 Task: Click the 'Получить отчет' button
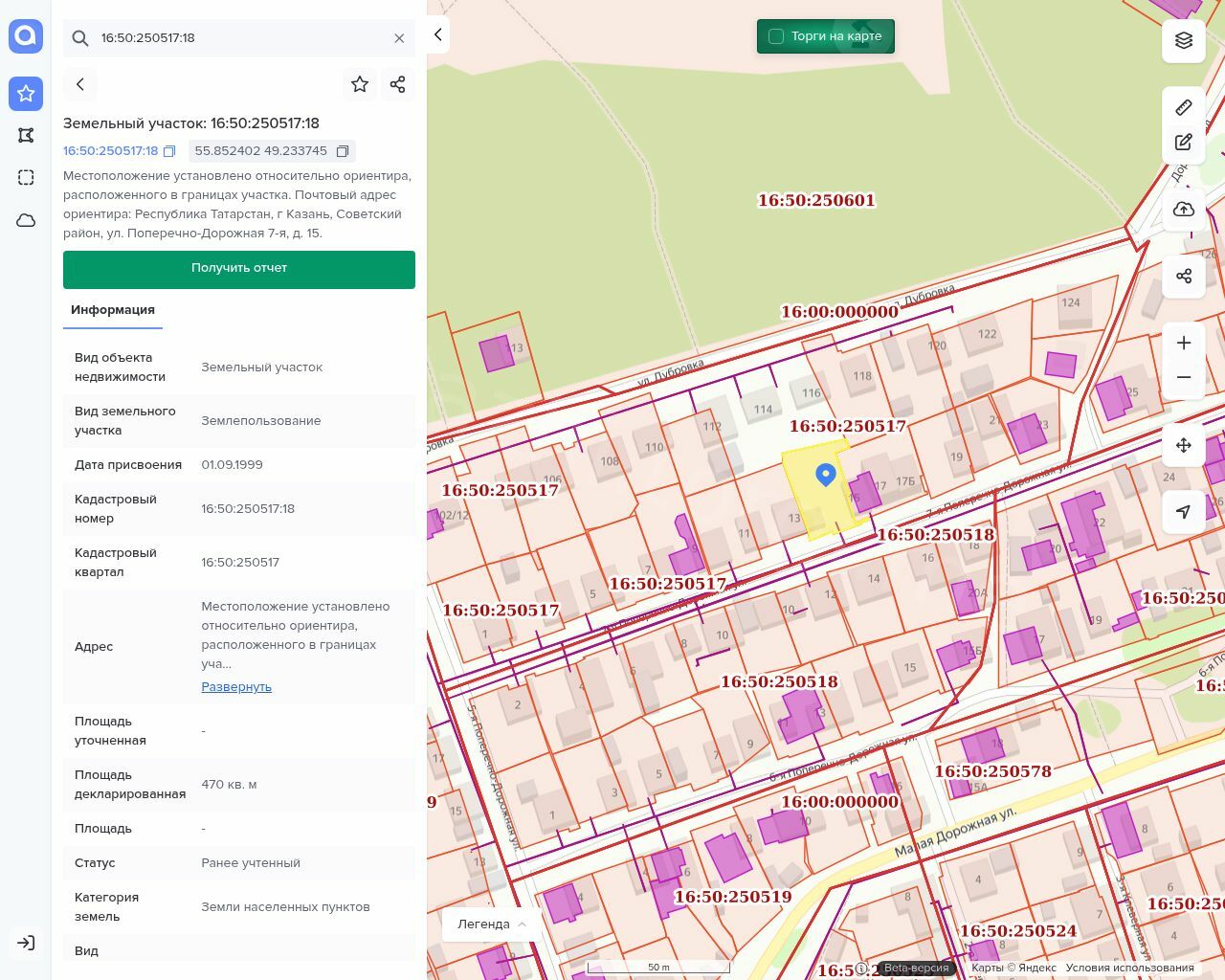(239, 269)
